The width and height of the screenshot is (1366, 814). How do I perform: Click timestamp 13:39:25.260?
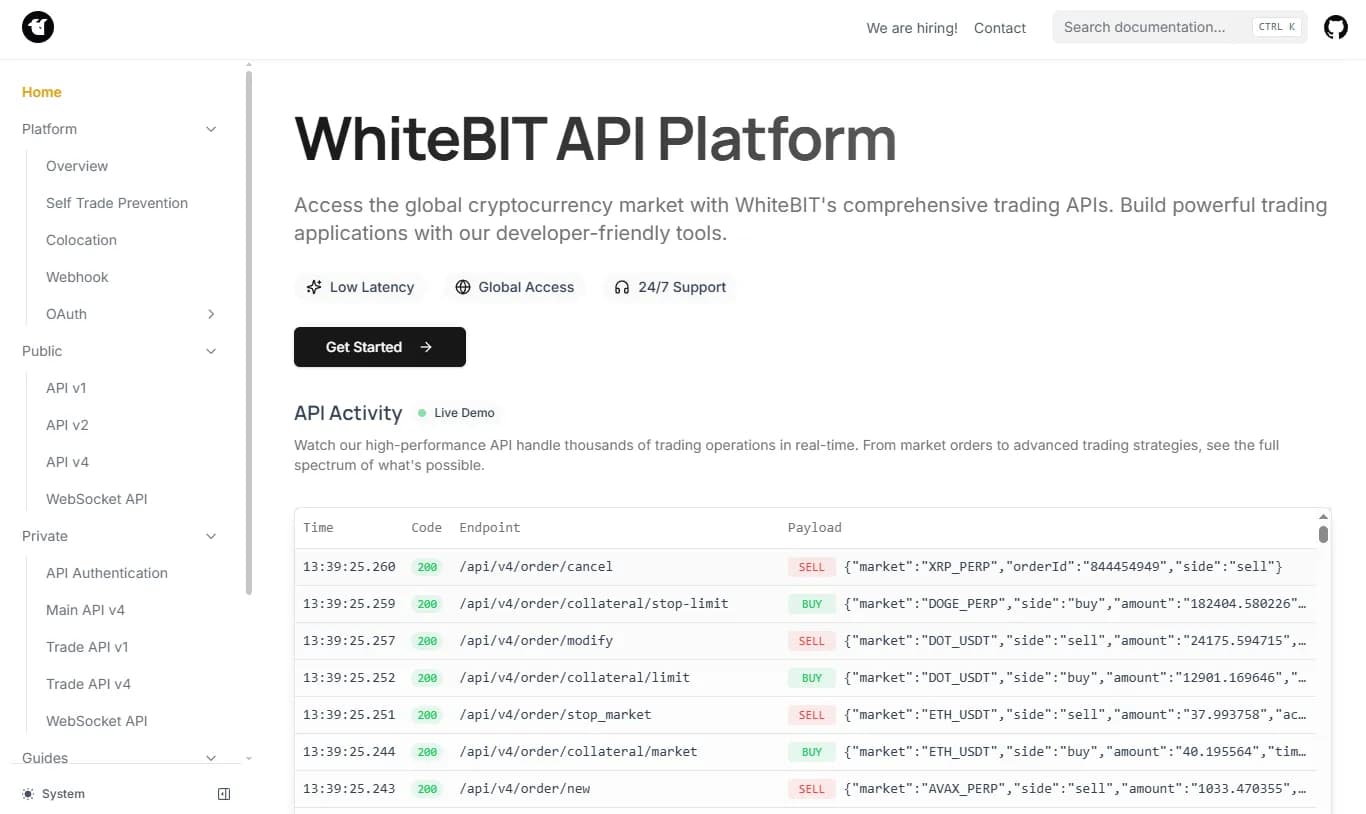(349, 567)
